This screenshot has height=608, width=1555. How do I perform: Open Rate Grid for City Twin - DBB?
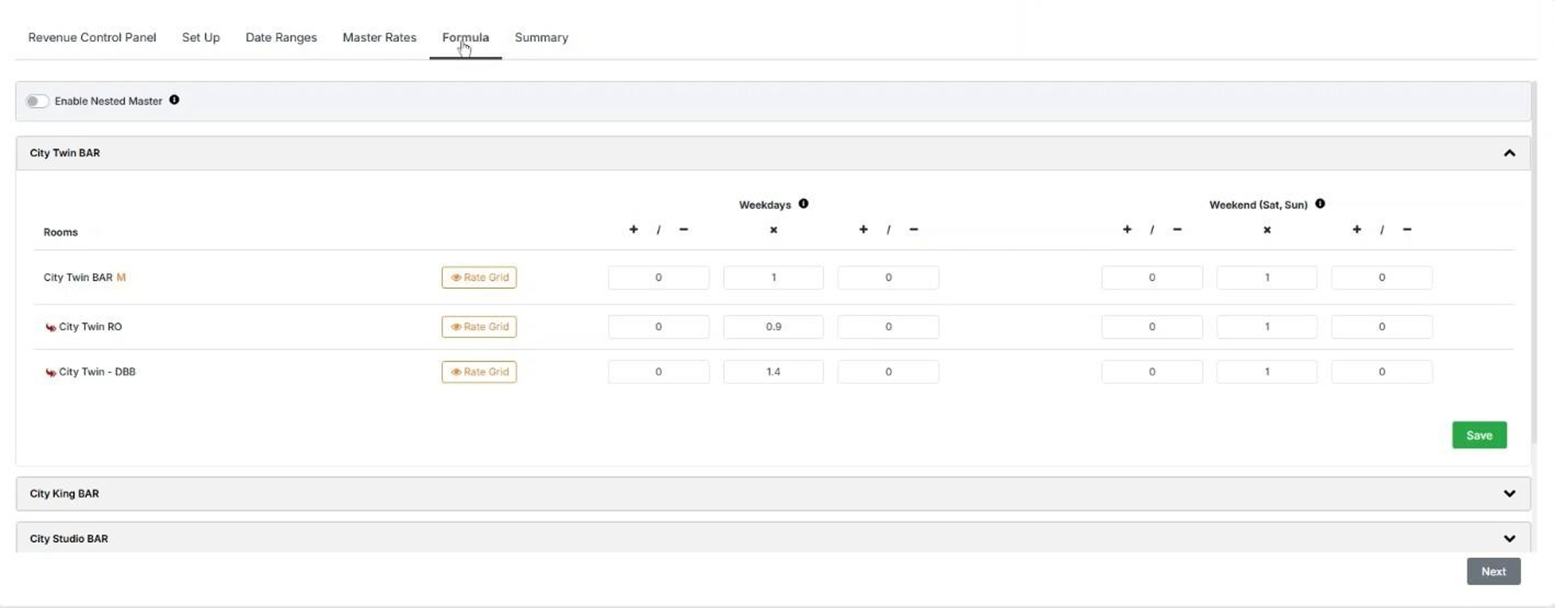coord(479,372)
